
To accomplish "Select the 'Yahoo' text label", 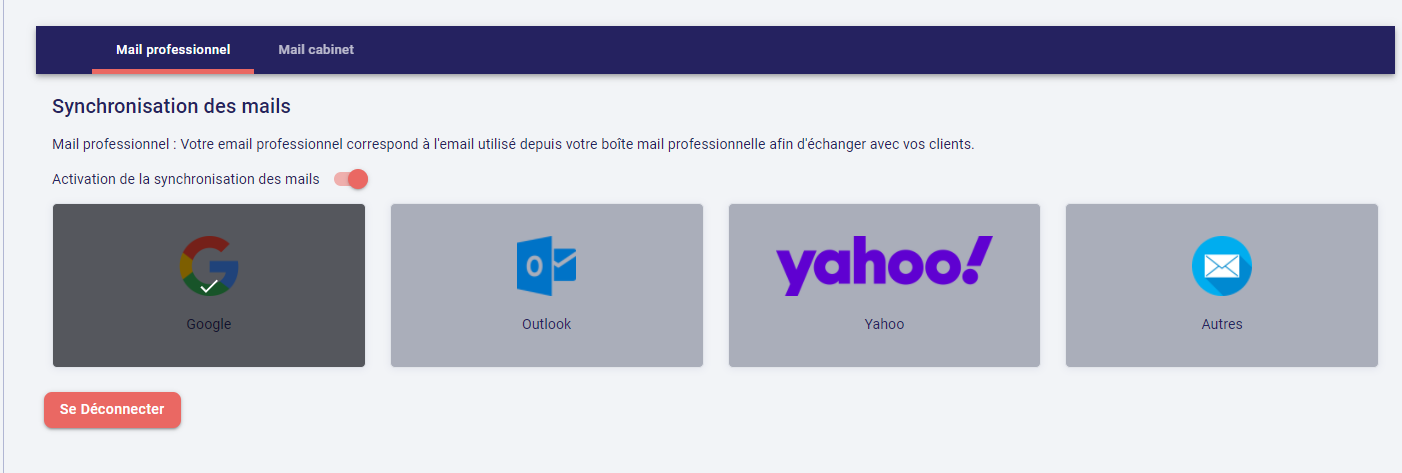I will click(x=884, y=324).
